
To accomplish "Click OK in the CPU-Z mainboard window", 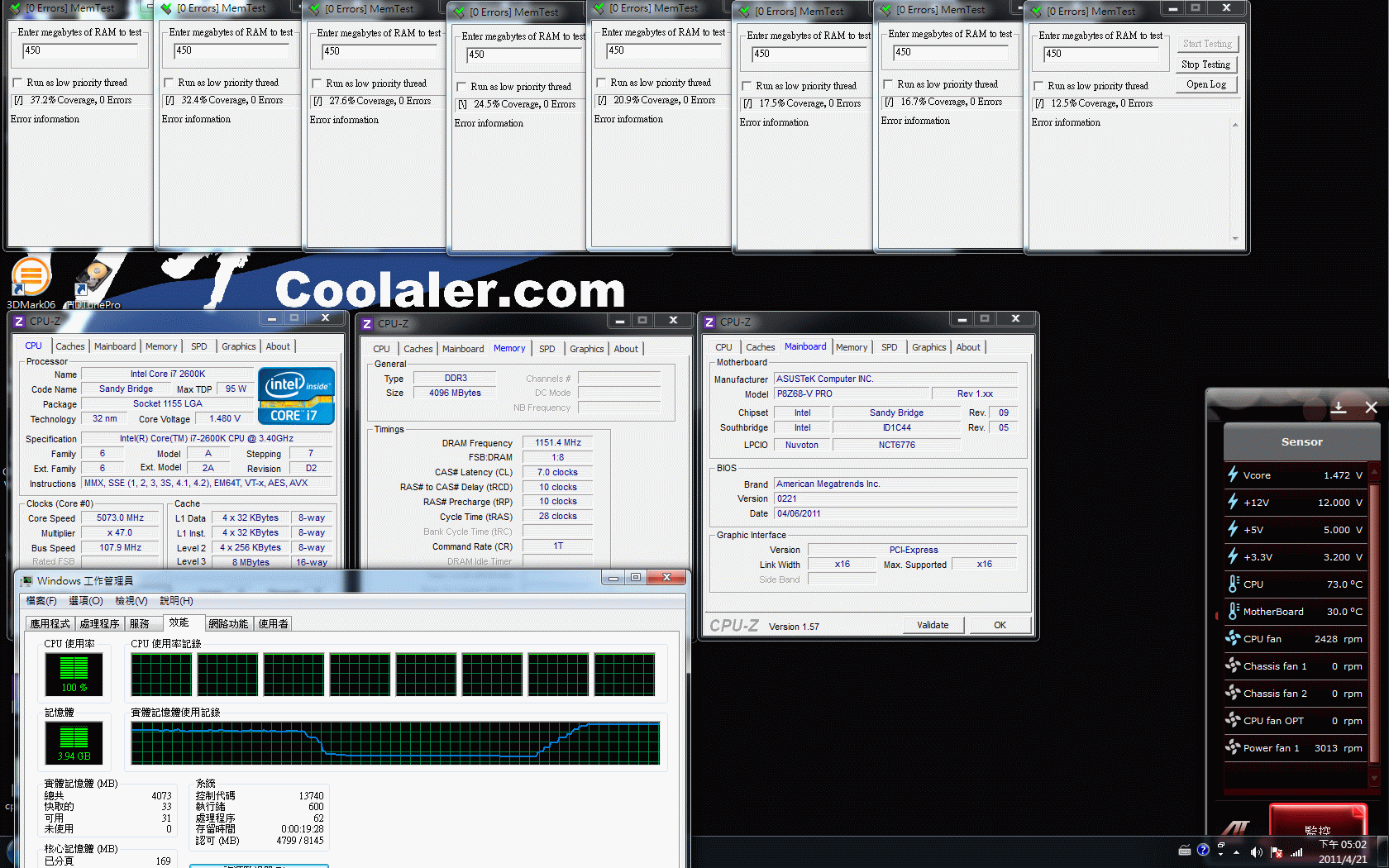I will [1000, 625].
